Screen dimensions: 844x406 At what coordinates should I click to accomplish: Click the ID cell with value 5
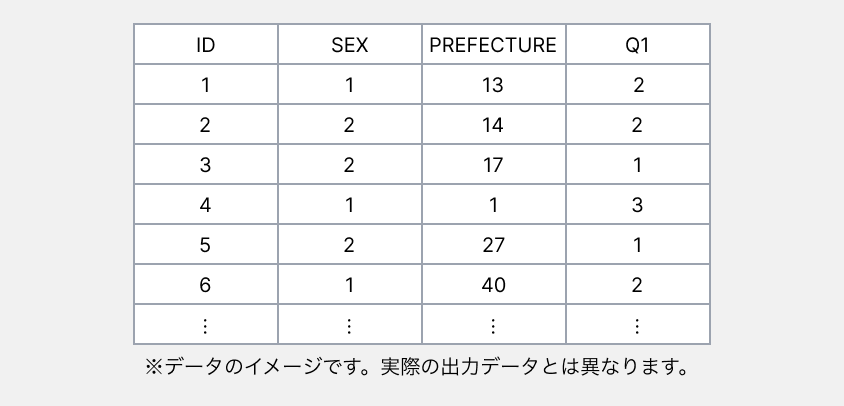(206, 245)
